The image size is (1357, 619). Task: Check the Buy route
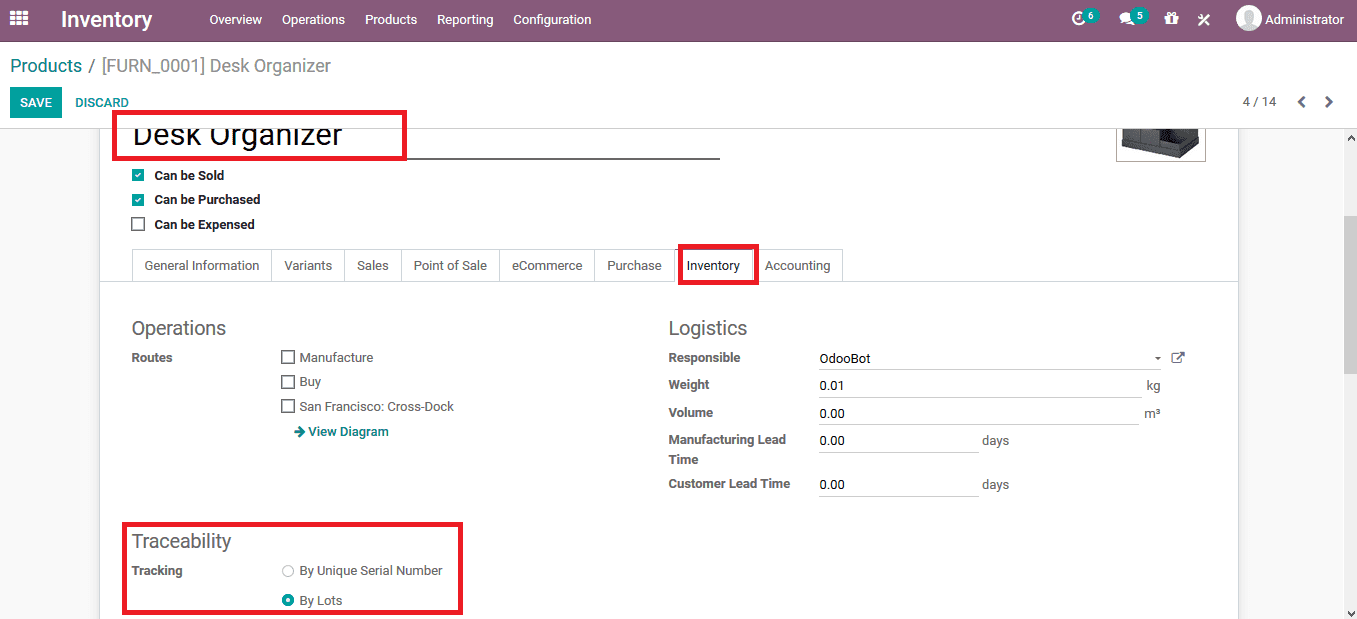pos(288,382)
